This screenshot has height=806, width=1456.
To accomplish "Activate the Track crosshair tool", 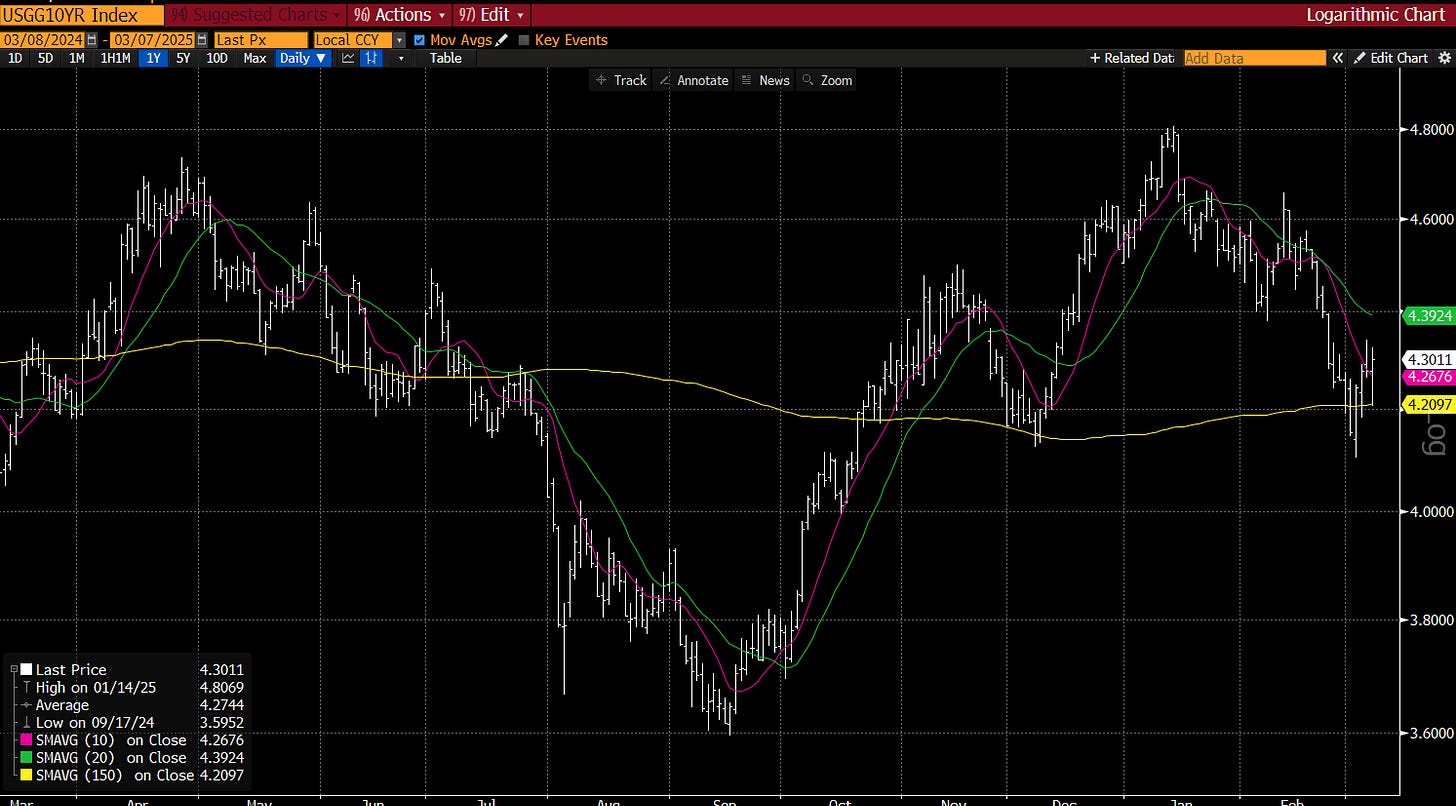I will pos(620,80).
